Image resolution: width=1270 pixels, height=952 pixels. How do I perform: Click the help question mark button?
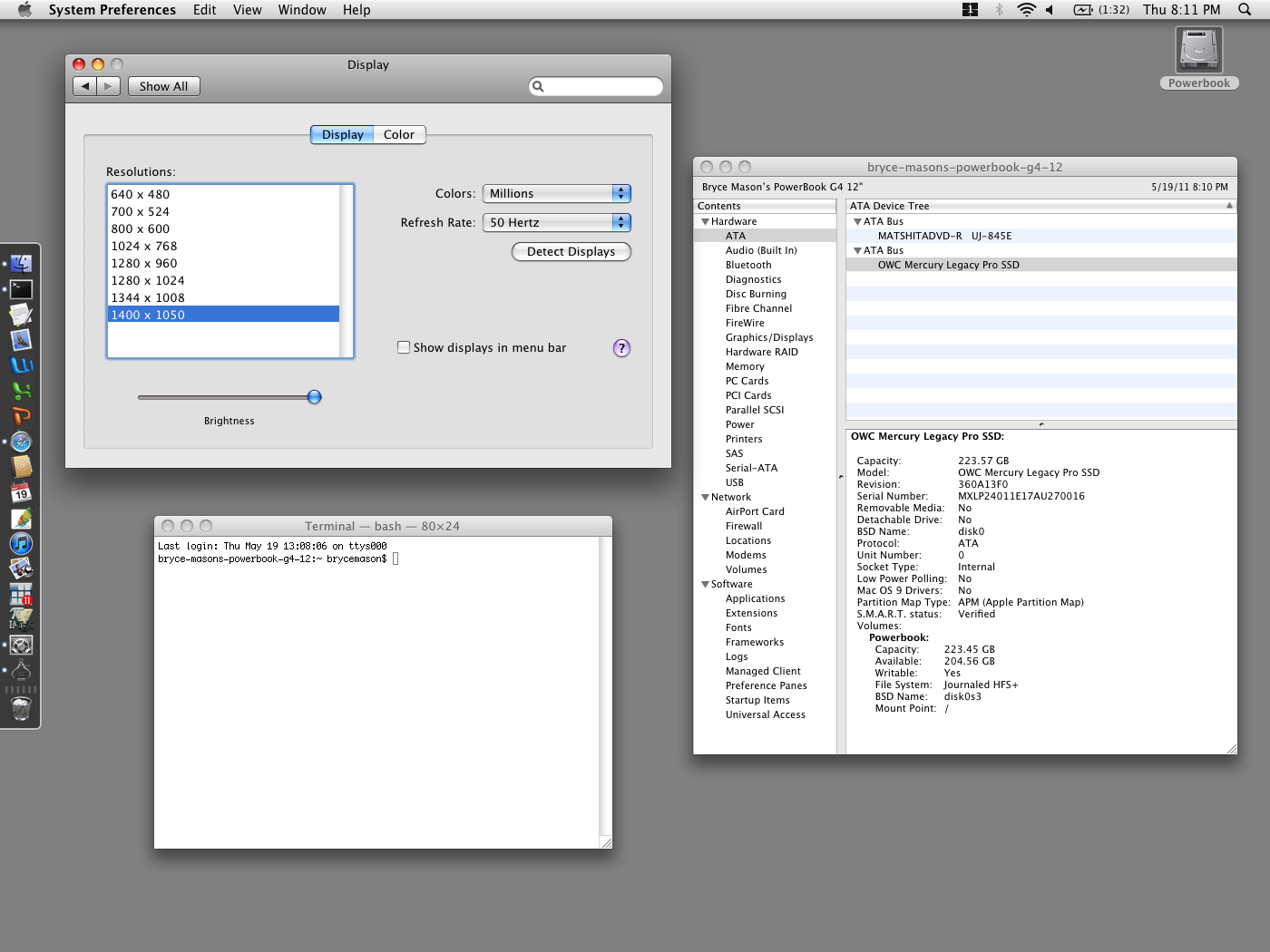[x=621, y=348]
